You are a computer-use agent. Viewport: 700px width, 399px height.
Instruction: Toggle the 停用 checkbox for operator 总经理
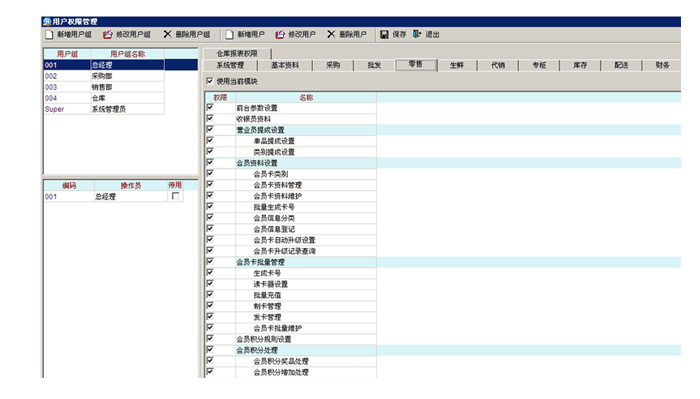(x=175, y=196)
